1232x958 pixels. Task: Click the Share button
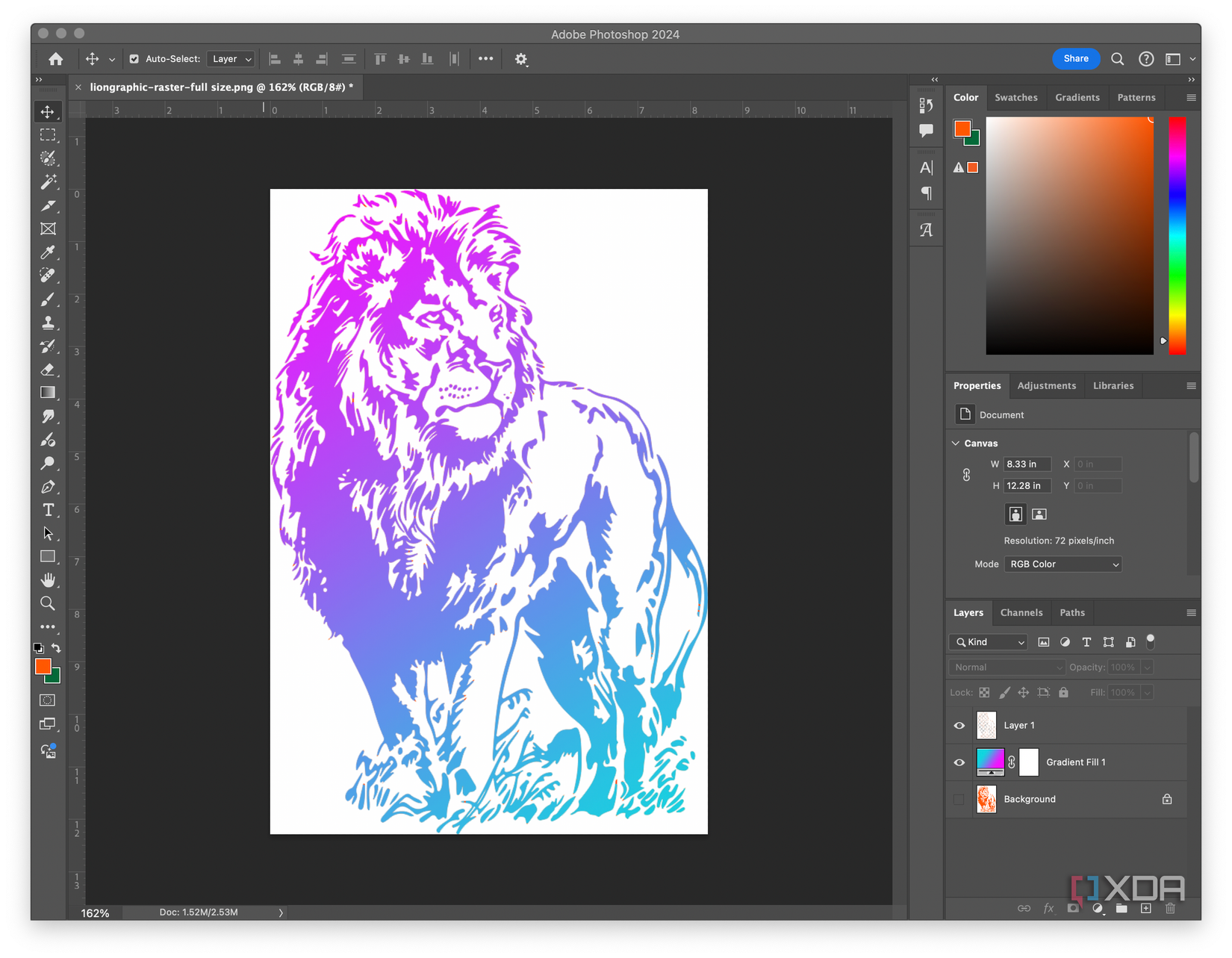coord(1076,59)
